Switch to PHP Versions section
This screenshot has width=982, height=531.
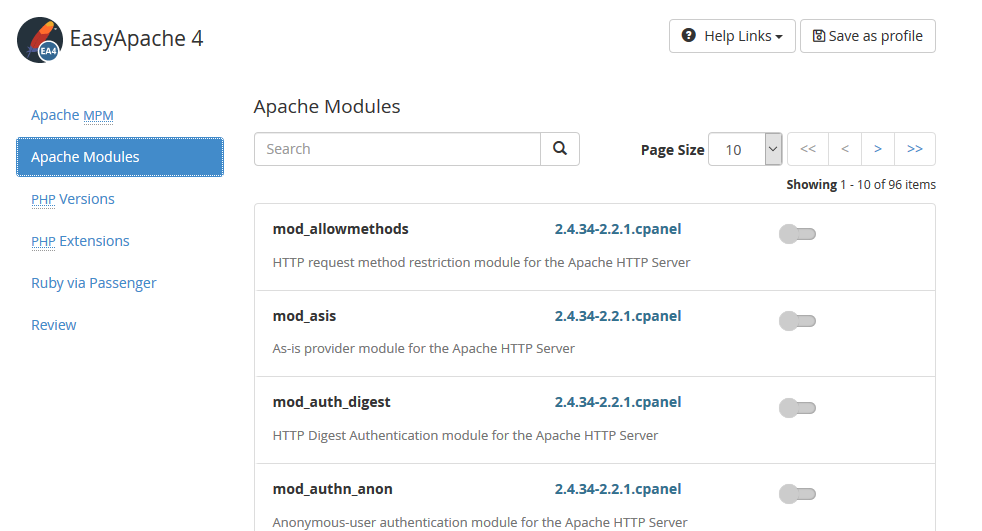click(x=73, y=199)
